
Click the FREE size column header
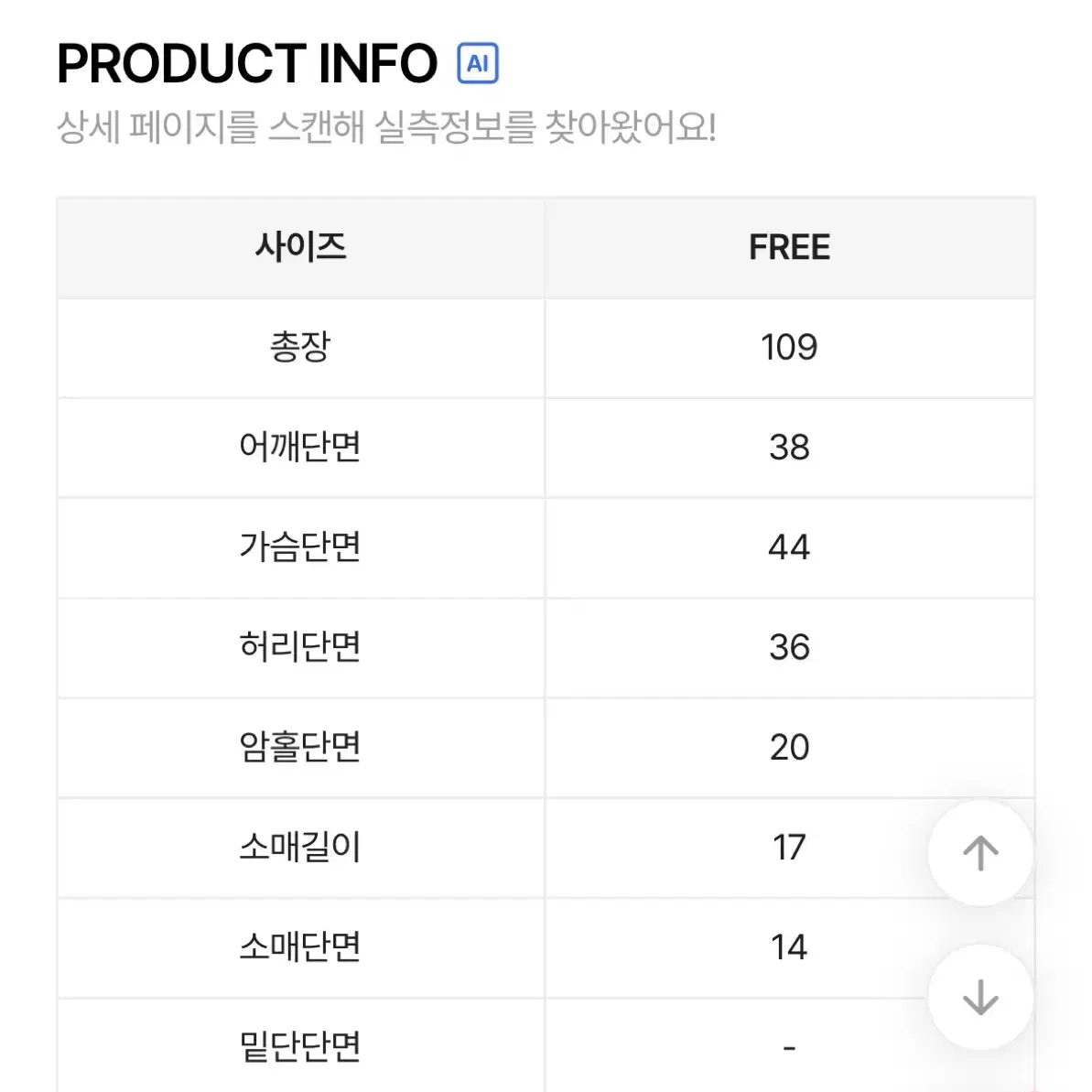click(789, 248)
